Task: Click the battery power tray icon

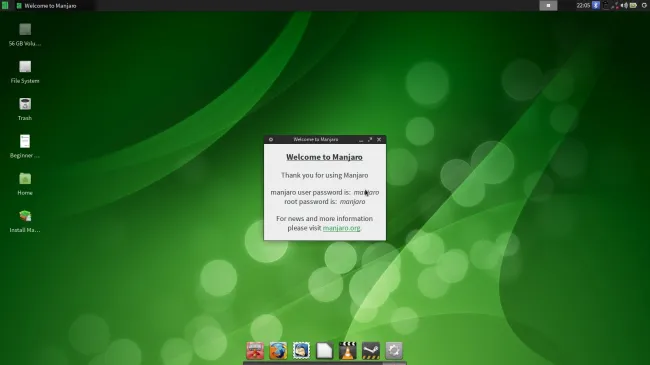Action: pyautogui.click(x=633, y=5)
